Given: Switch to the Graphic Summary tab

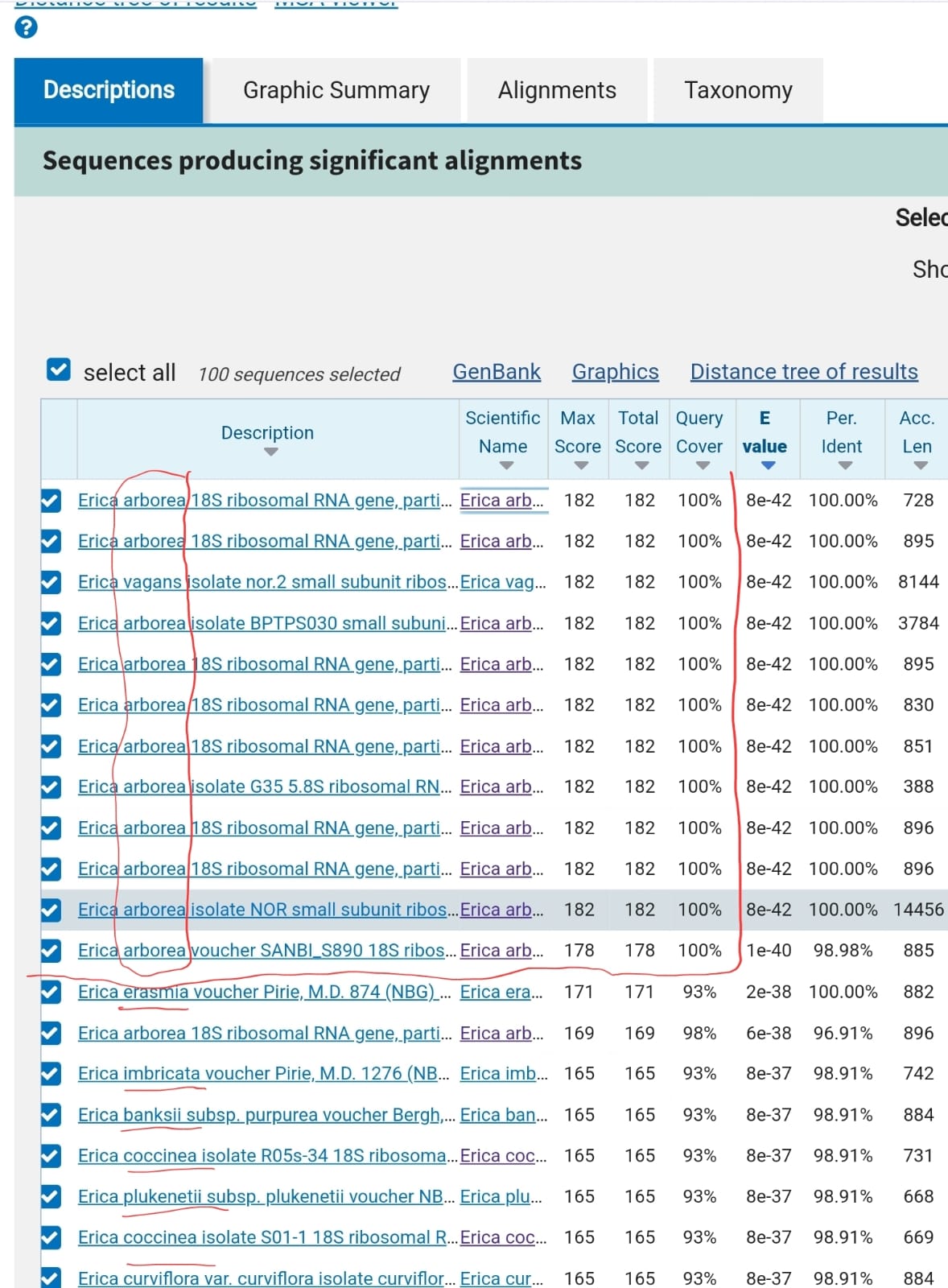Looking at the screenshot, I should tap(336, 90).
